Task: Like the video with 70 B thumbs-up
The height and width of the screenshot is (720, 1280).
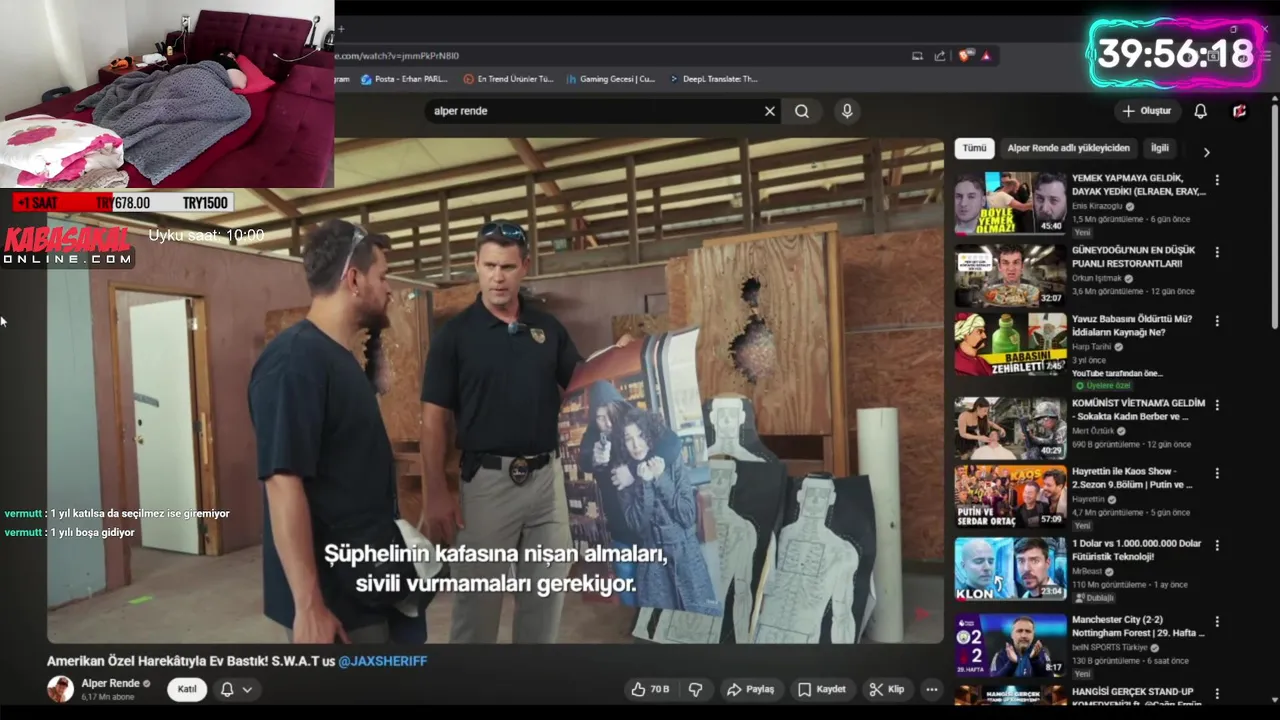Action: 649,689
